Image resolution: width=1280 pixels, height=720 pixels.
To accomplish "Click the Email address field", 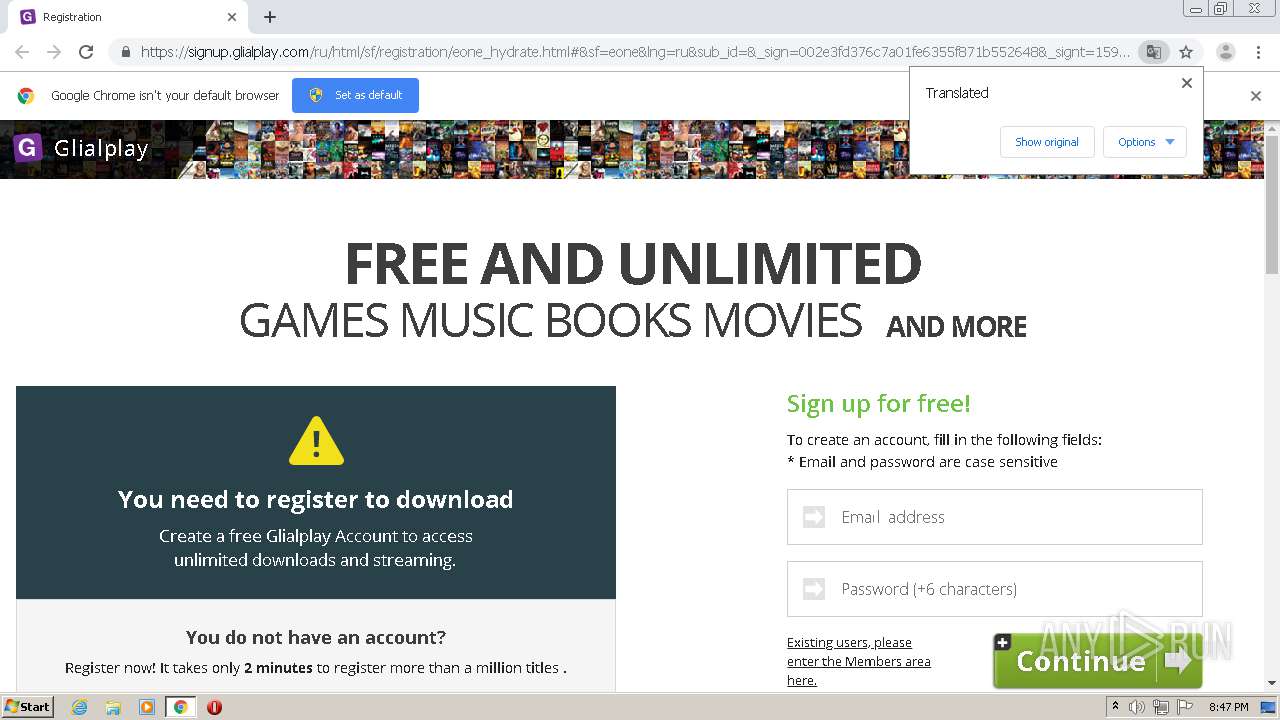I will [995, 517].
